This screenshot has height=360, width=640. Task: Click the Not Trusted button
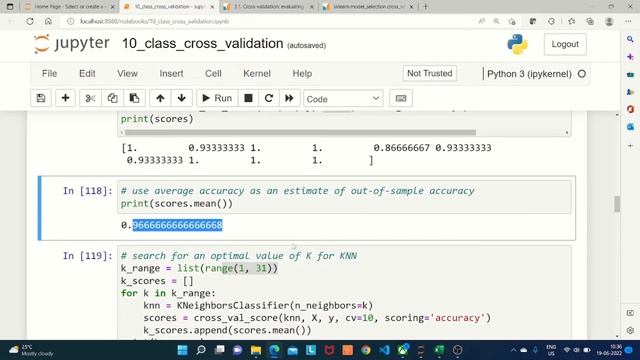click(x=429, y=73)
